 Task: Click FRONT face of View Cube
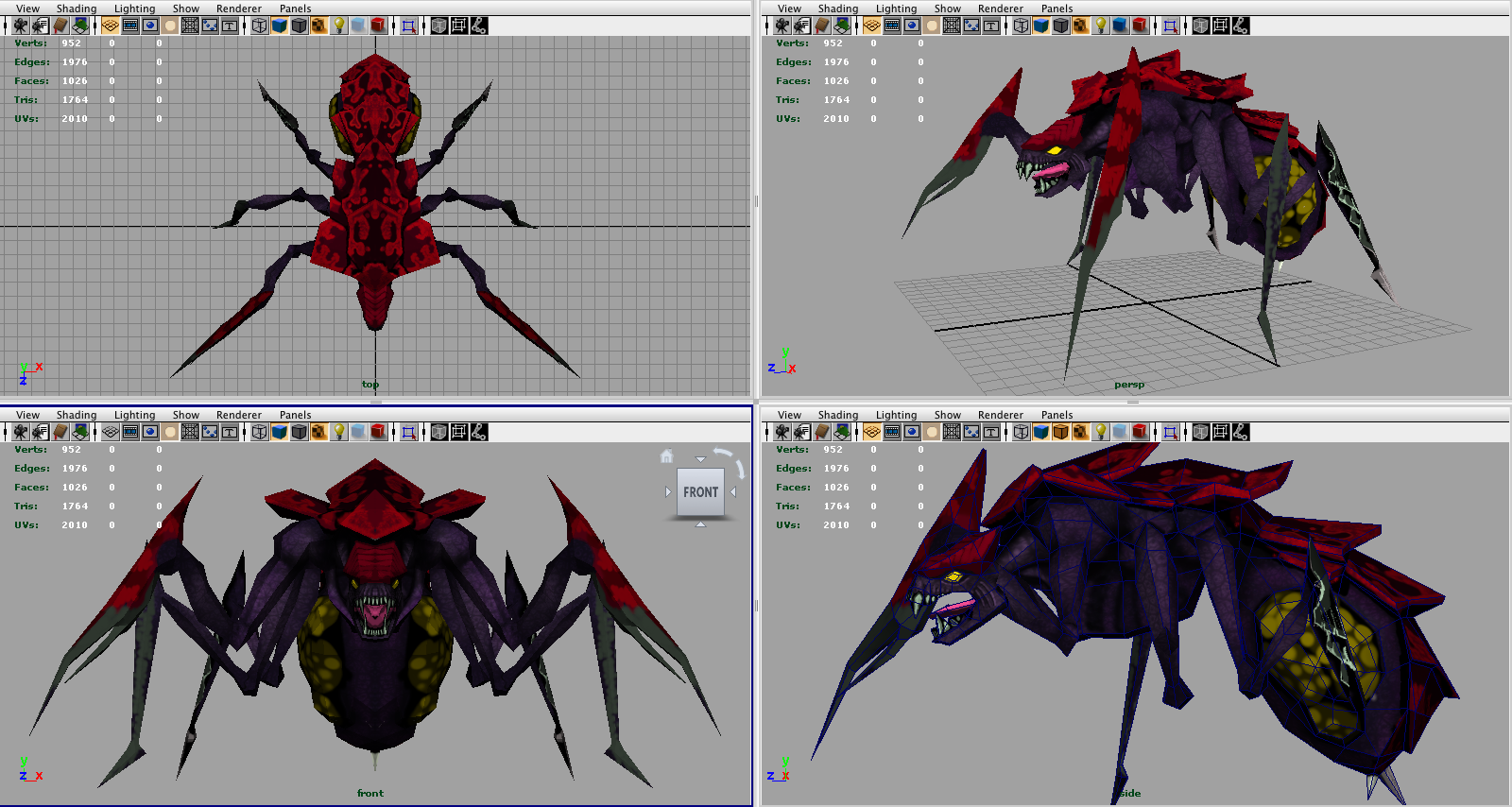[x=700, y=491]
